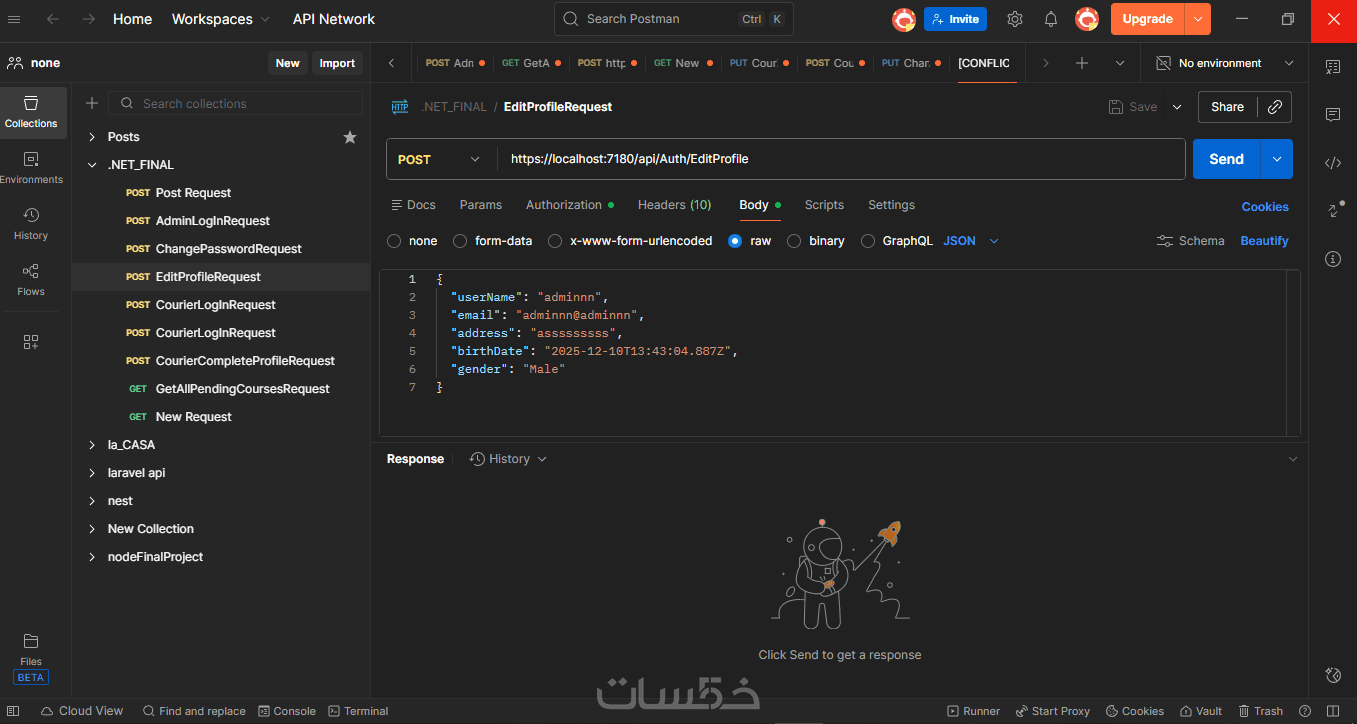Screen dimensions: 1357x724
Task: Open the Collections sidebar panel
Action: tap(31, 112)
